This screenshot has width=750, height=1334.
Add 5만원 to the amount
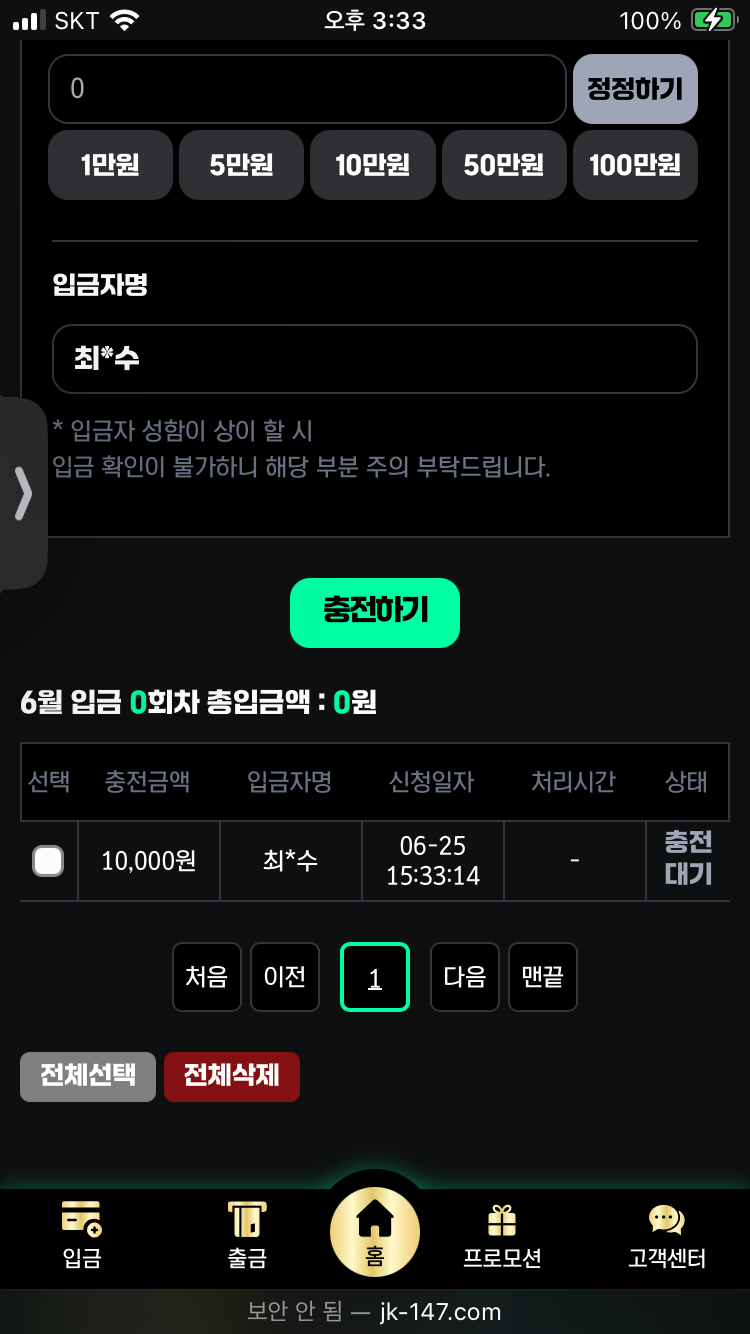[x=241, y=165]
